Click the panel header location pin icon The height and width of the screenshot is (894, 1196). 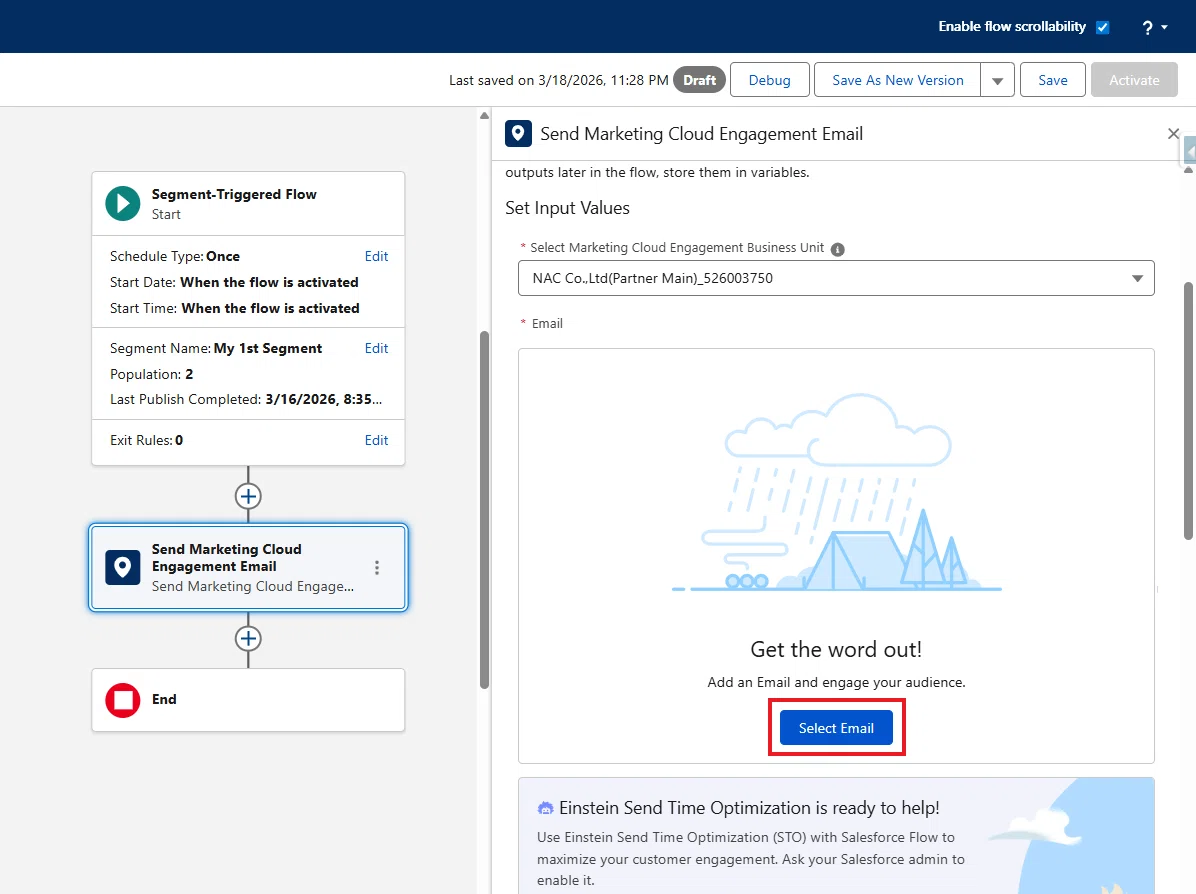(x=518, y=133)
